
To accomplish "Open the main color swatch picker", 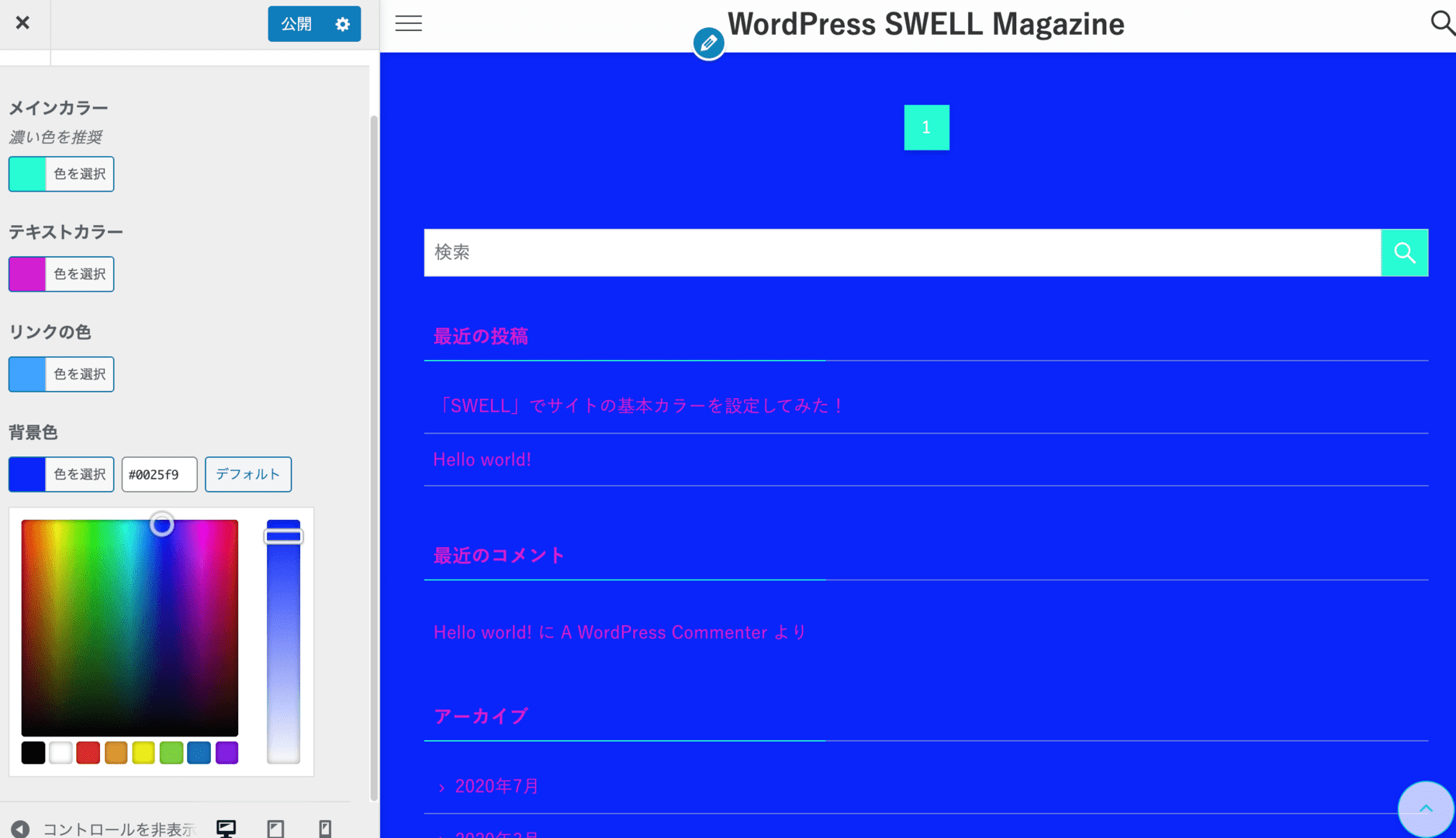I will coord(27,174).
